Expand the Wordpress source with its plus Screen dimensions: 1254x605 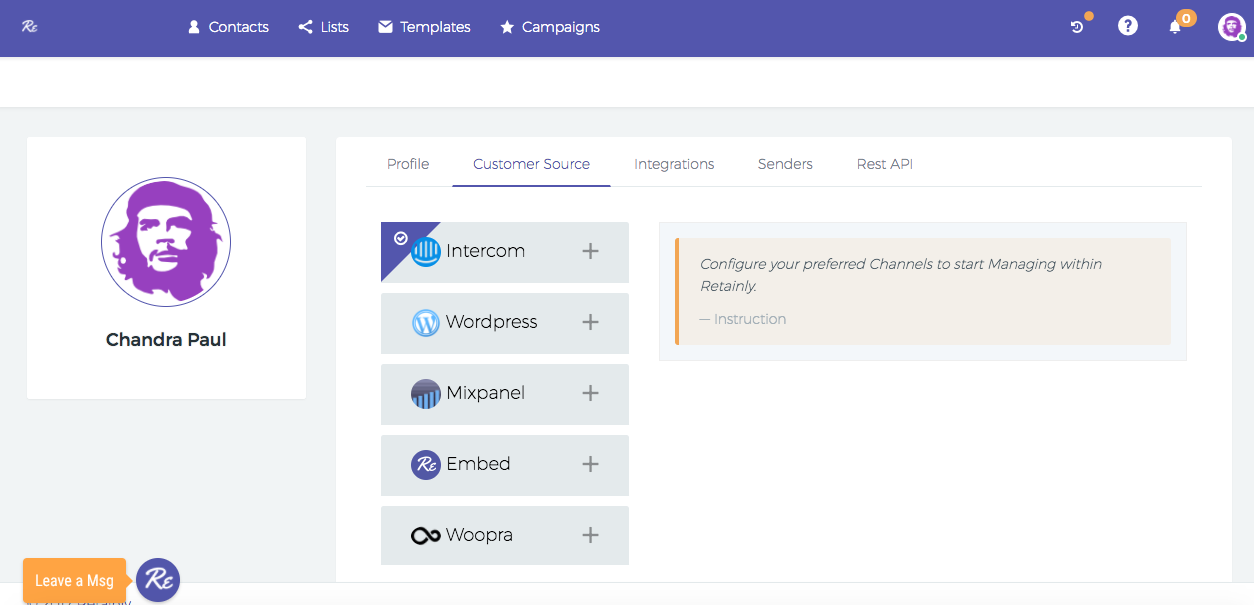point(590,322)
